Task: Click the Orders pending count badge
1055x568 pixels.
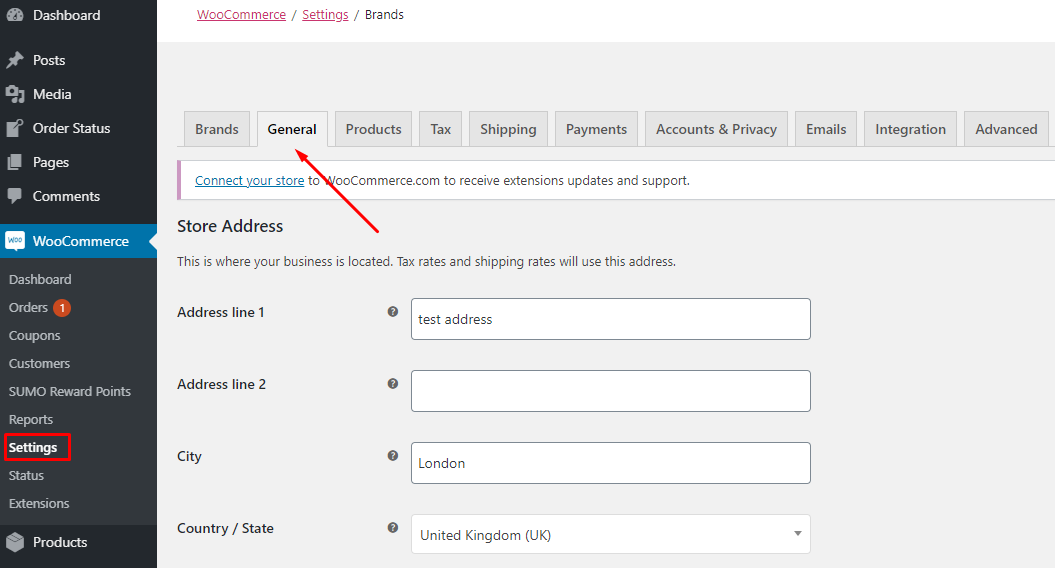Action: coord(62,308)
